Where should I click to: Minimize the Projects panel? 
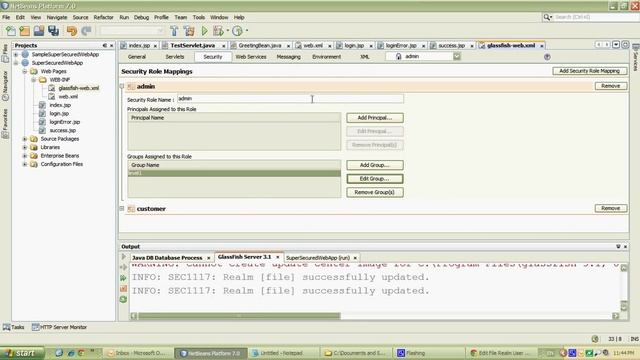pos(104,46)
